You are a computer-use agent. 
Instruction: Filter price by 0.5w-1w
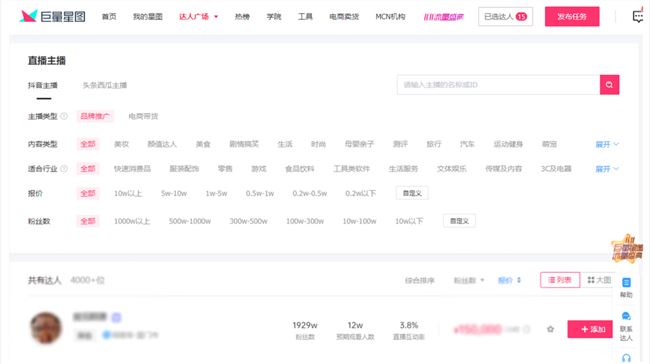[260, 194]
